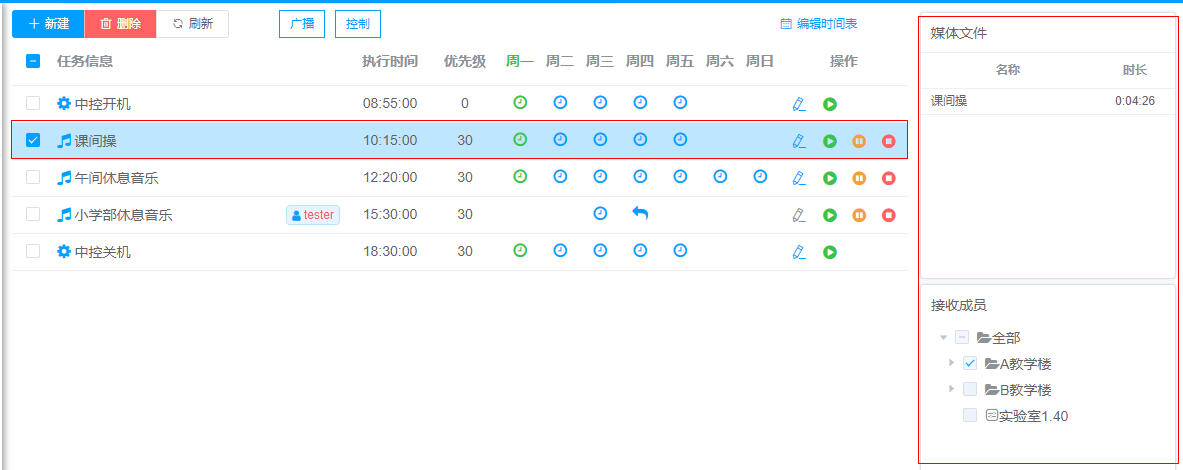
Task: Click the green Monday clock for 中控关机
Action: (x=520, y=250)
